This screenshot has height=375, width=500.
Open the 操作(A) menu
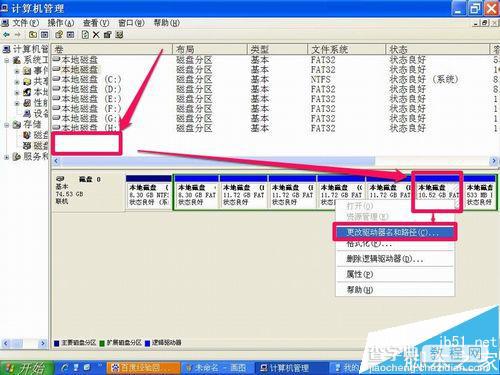tap(61, 23)
